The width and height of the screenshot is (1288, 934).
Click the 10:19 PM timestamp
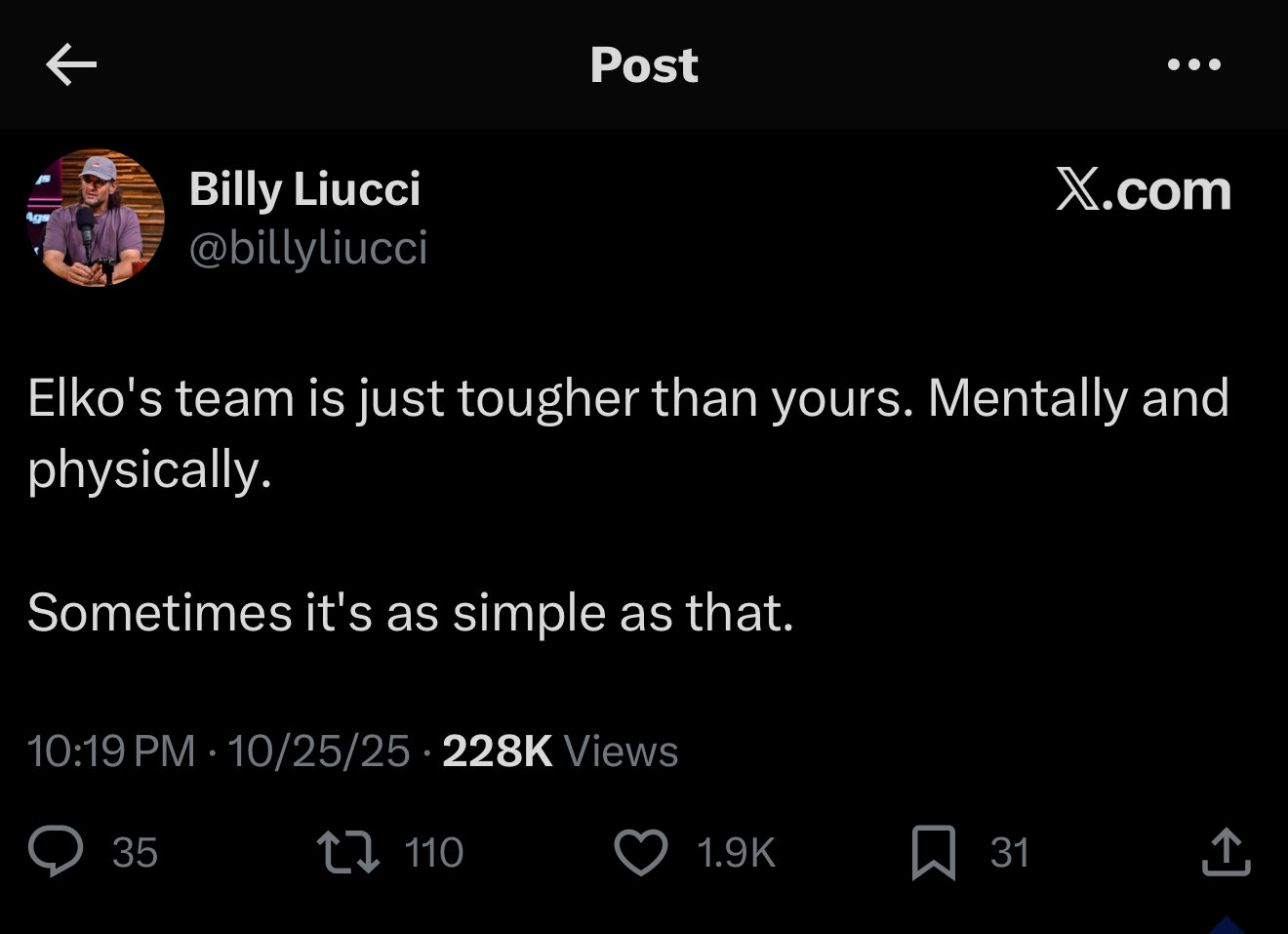click(111, 751)
